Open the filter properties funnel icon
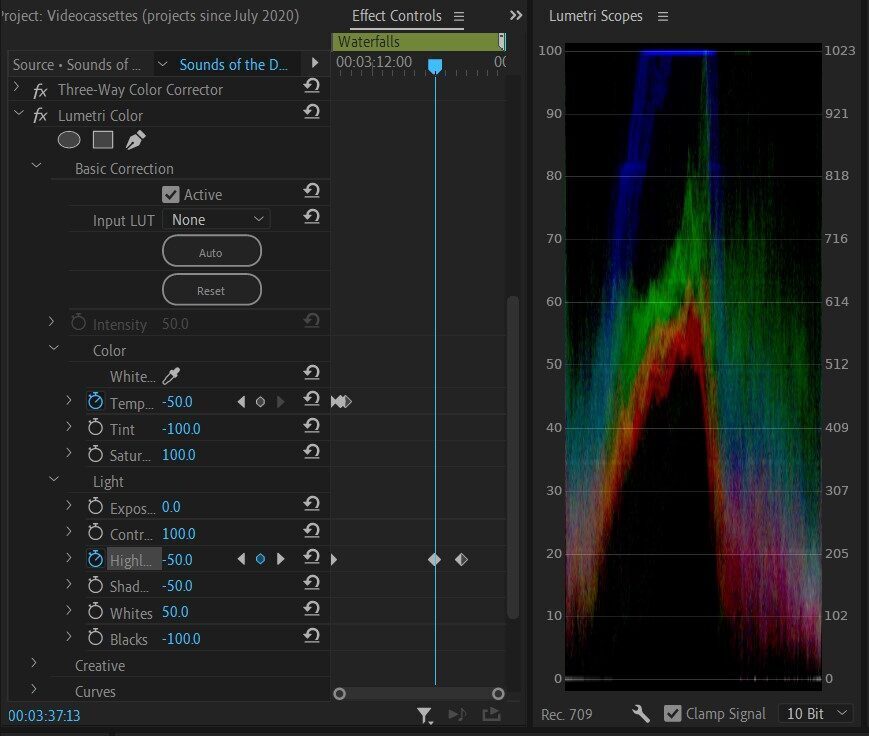 coord(425,715)
